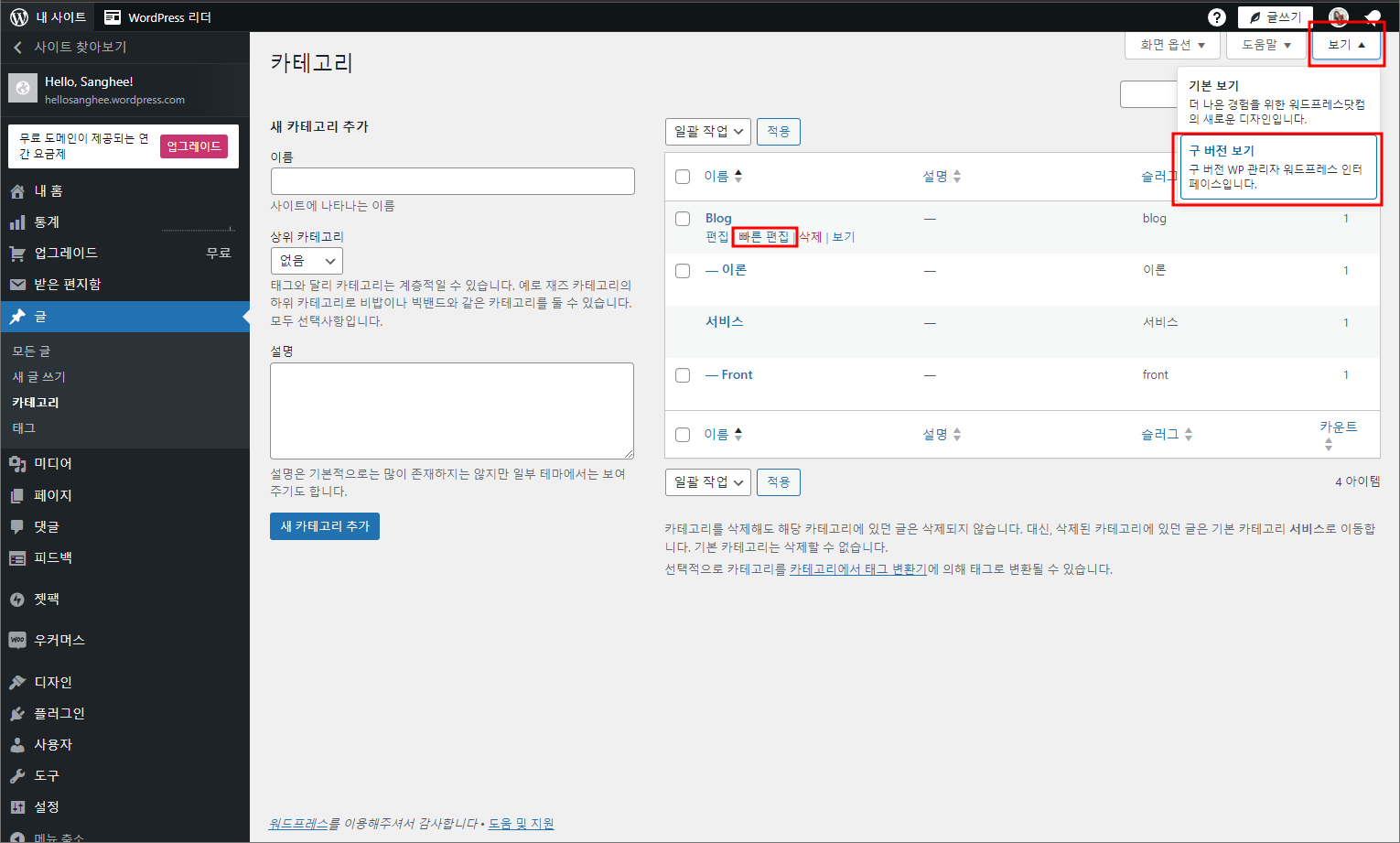The height and width of the screenshot is (843, 1400).
Task: Open the bottom 일괄 작업 dropdown
Action: 708,482
